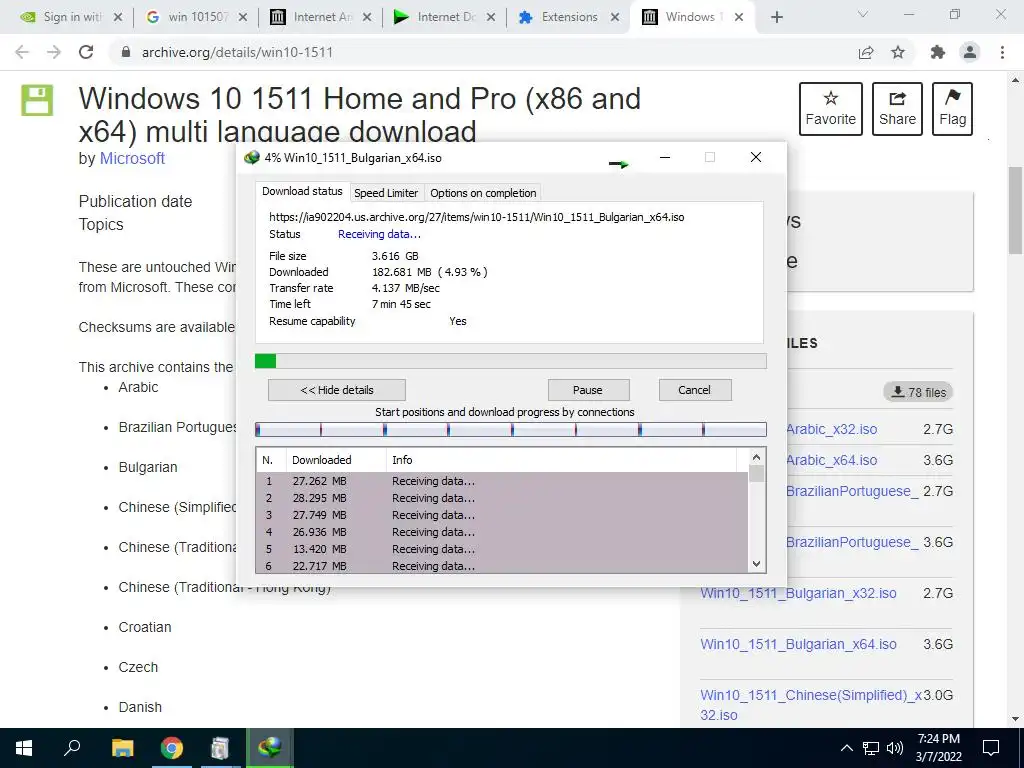1024x768 pixels.
Task: Open File Explorer from taskbar
Action: 122,748
